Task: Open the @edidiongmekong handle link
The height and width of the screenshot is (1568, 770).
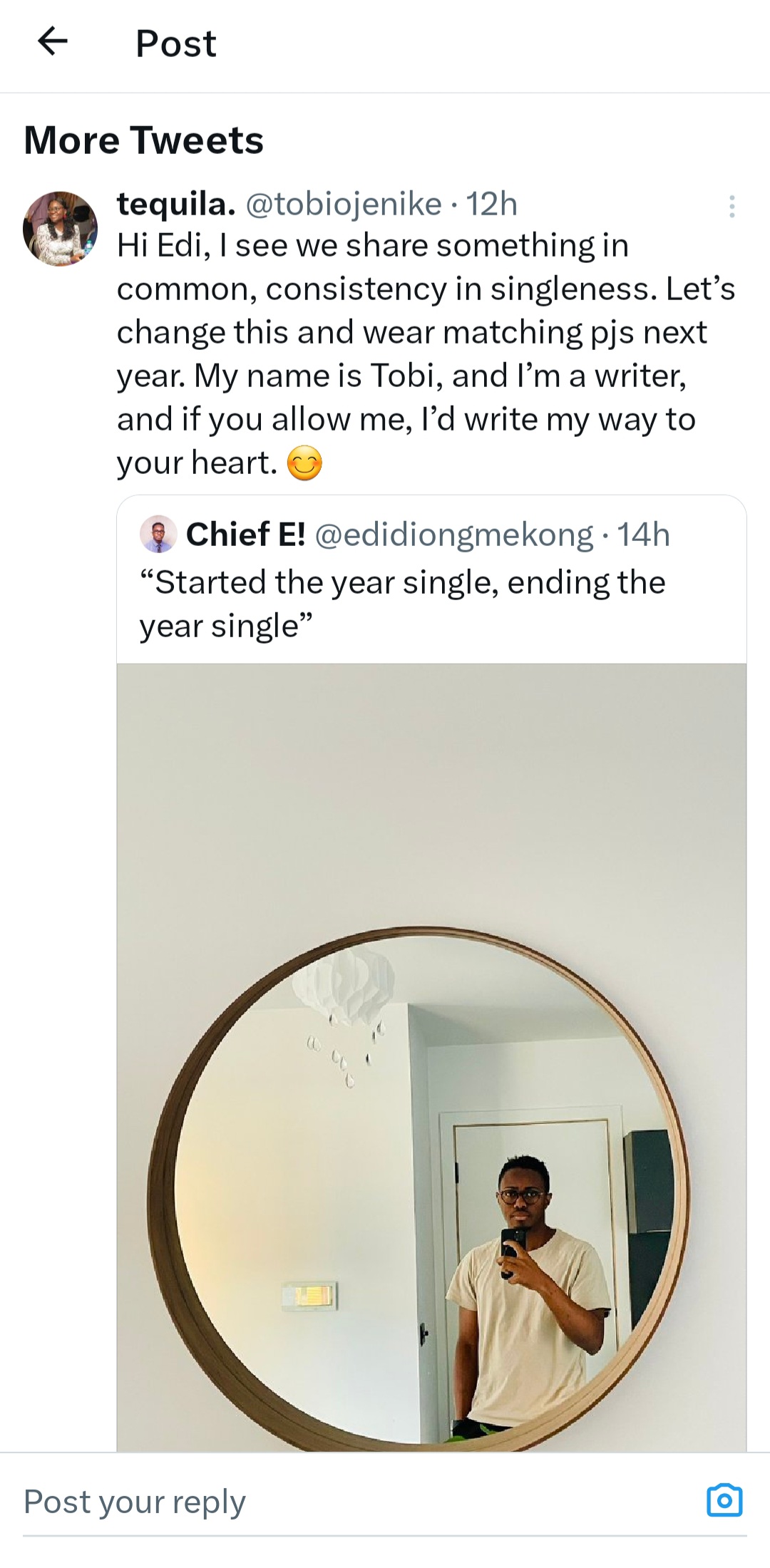Action: (x=453, y=535)
